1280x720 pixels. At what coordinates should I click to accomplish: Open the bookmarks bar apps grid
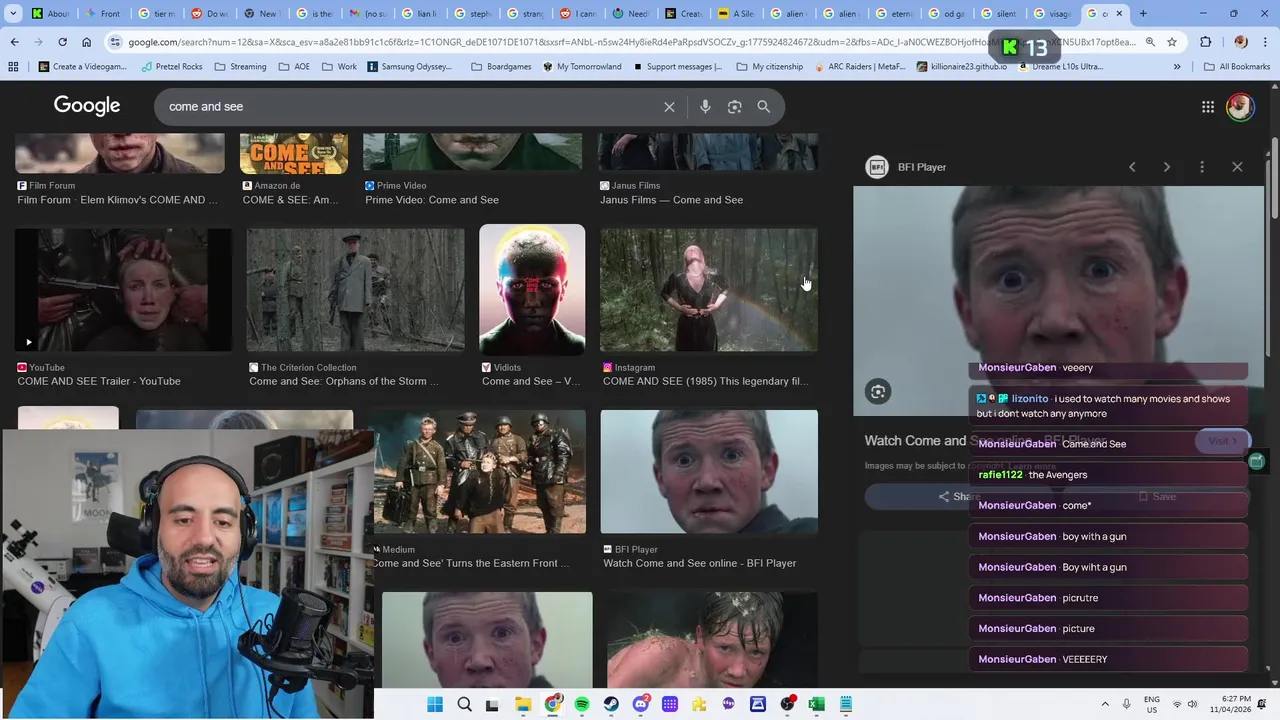(x=13, y=67)
